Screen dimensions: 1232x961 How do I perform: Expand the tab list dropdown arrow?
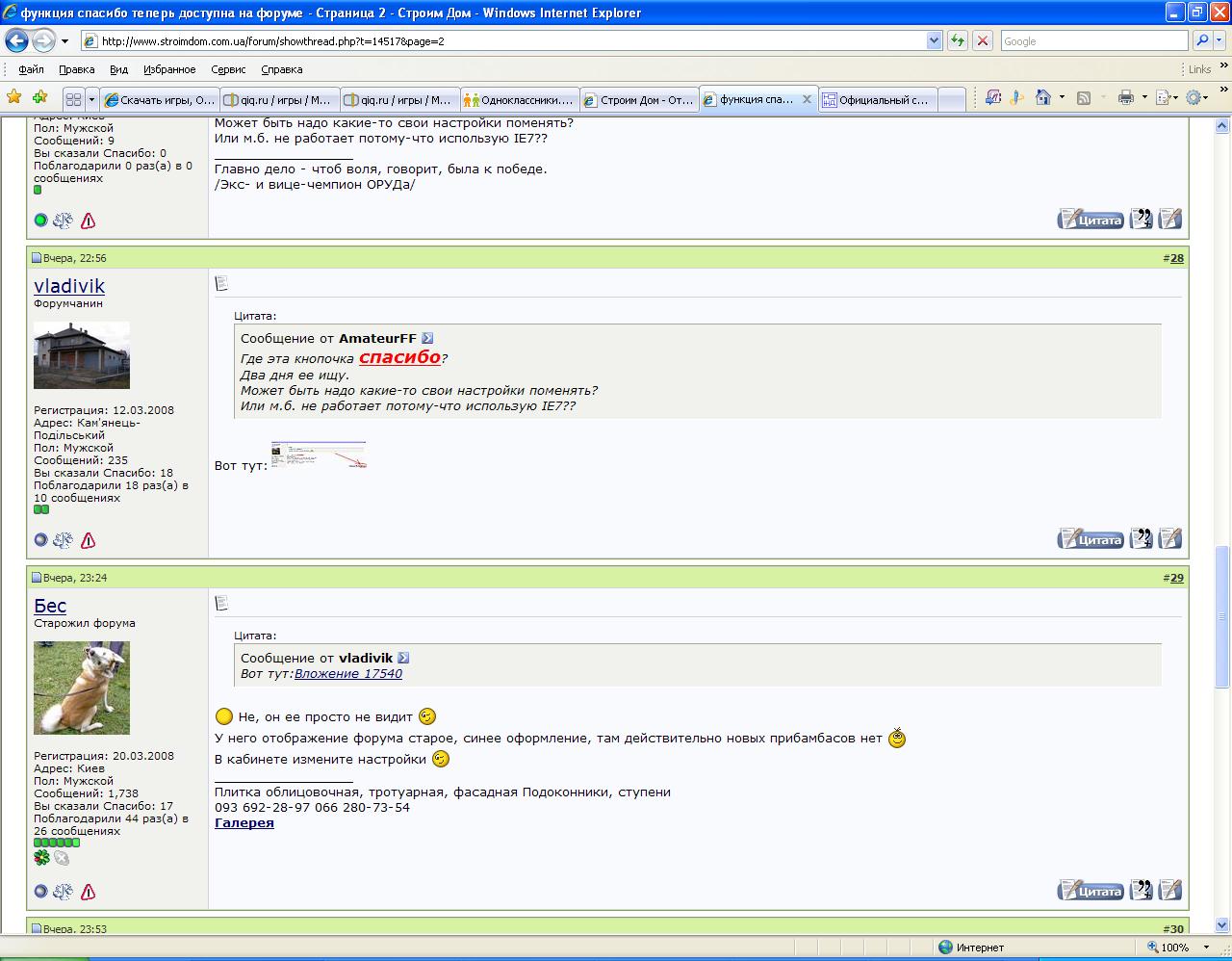pyautogui.click(x=92, y=99)
